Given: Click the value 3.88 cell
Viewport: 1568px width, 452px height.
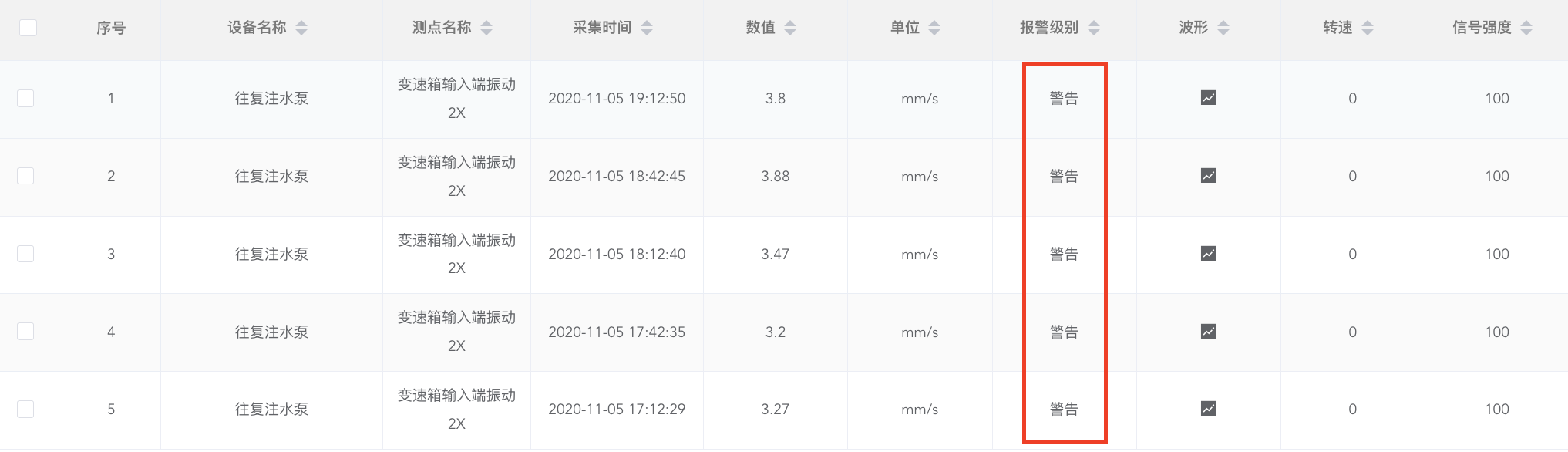Looking at the screenshot, I should point(775,176).
